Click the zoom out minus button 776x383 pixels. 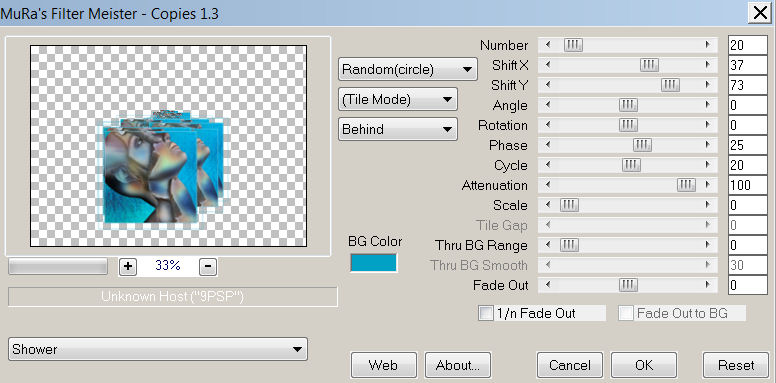coord(208,267)
